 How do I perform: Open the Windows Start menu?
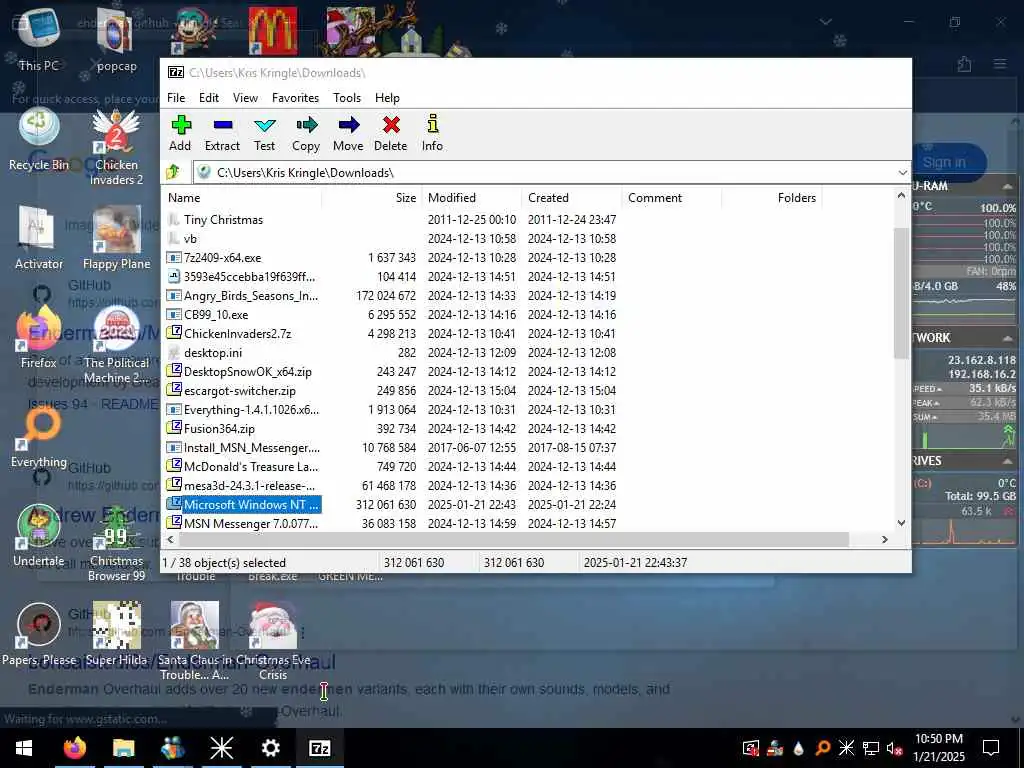24,748
